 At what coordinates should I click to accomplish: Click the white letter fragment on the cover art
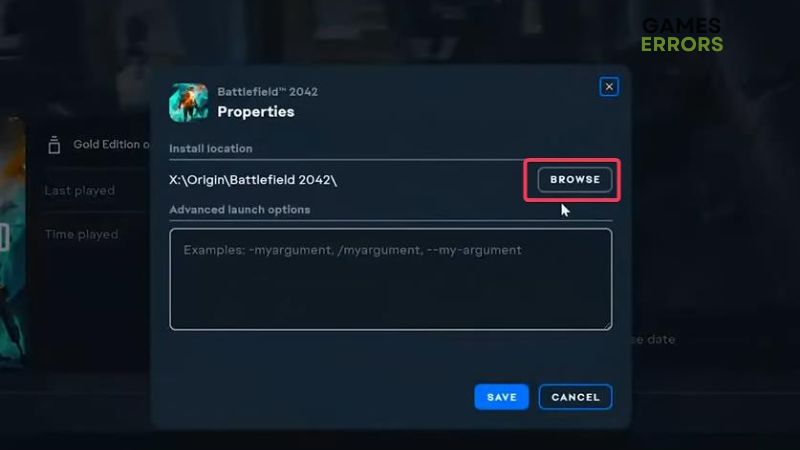pyautogui.click(x=5, y=237)
